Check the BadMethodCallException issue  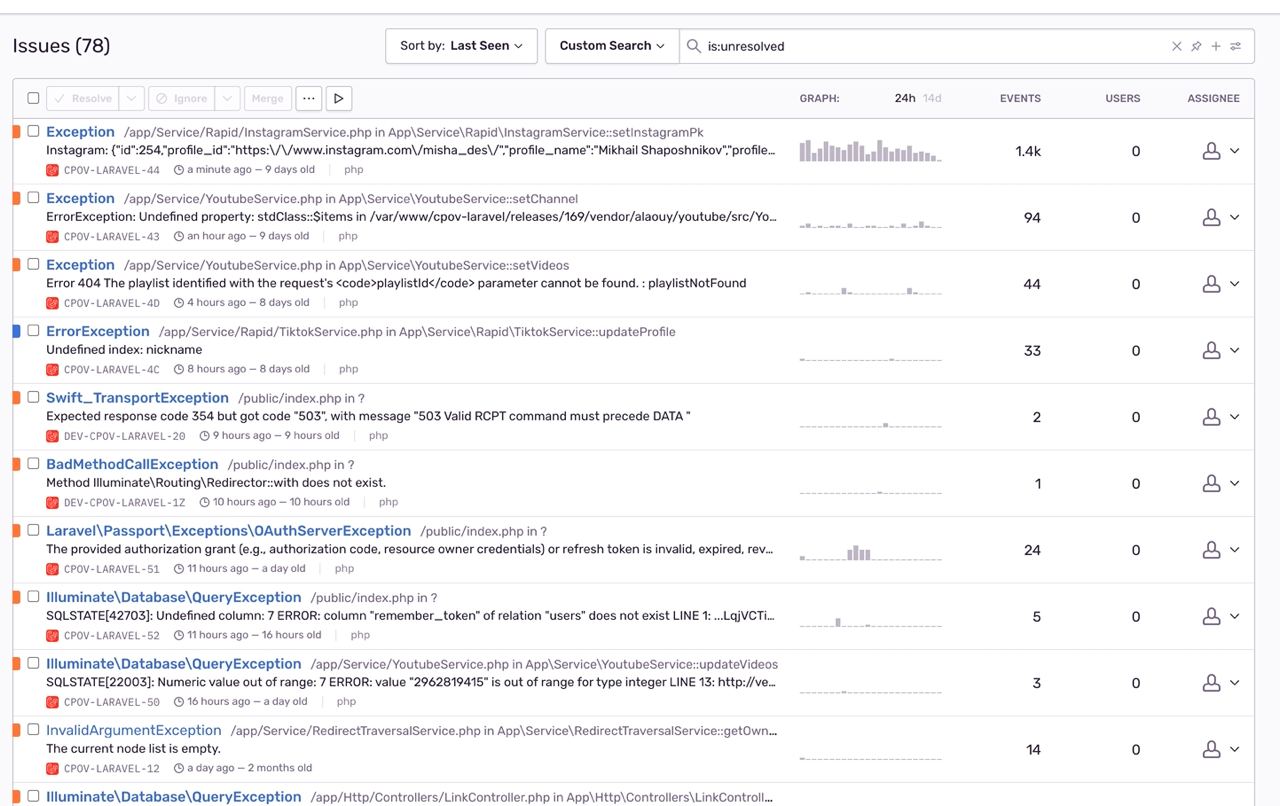33,463
